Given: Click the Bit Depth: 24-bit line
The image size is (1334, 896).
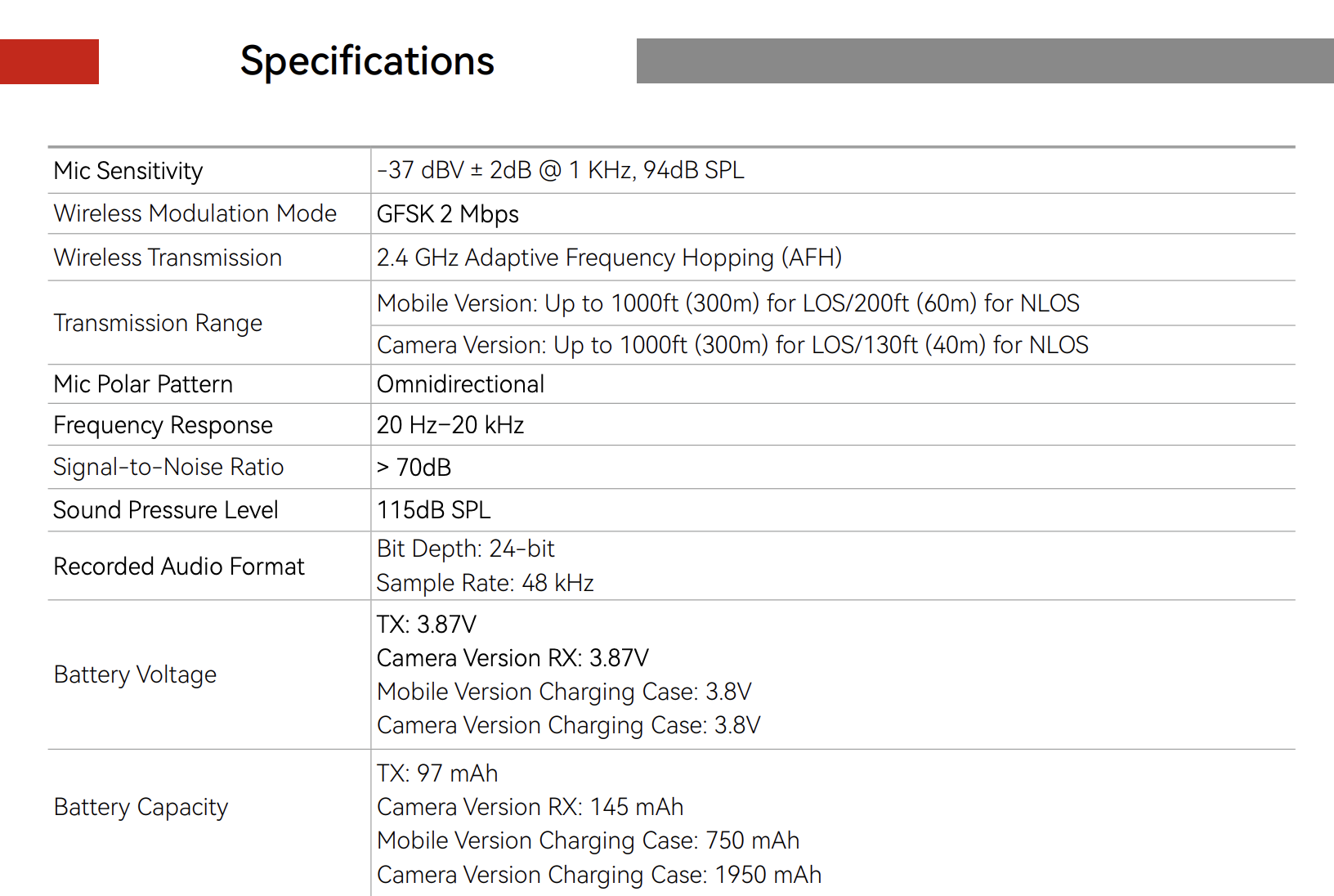Looking at the screenshot, I should pos(465,549).
